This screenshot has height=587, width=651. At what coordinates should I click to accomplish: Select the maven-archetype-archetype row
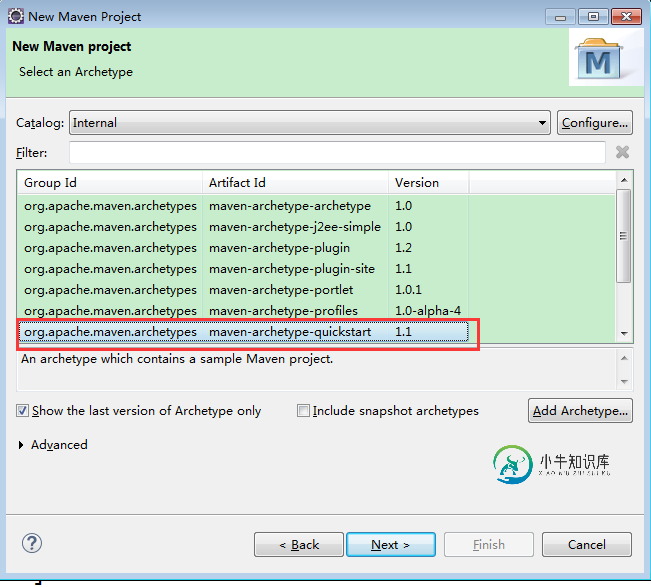point(243,206)
